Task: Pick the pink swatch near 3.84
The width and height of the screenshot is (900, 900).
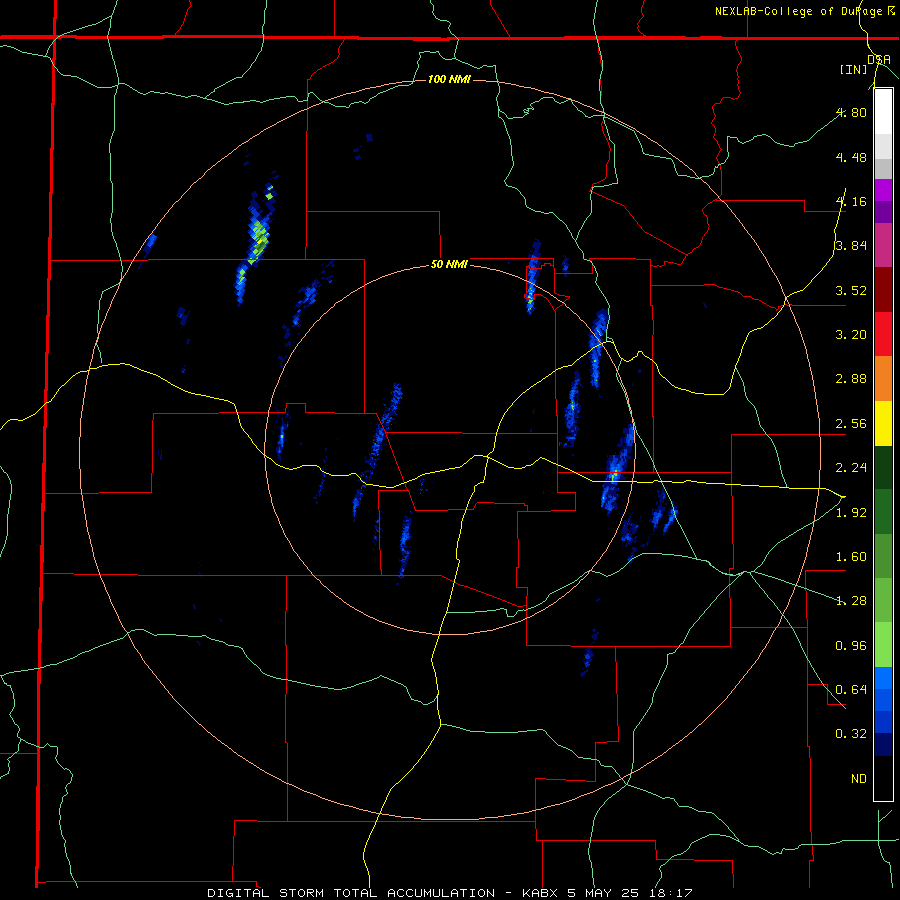Action: pyautogui.click(x=883, y=245)
